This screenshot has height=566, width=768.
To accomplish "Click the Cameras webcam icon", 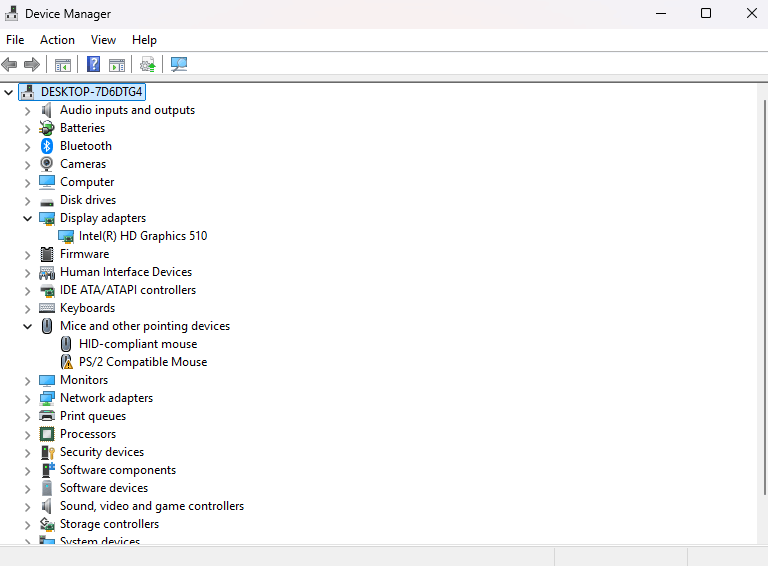I will [x=47, y=164].
